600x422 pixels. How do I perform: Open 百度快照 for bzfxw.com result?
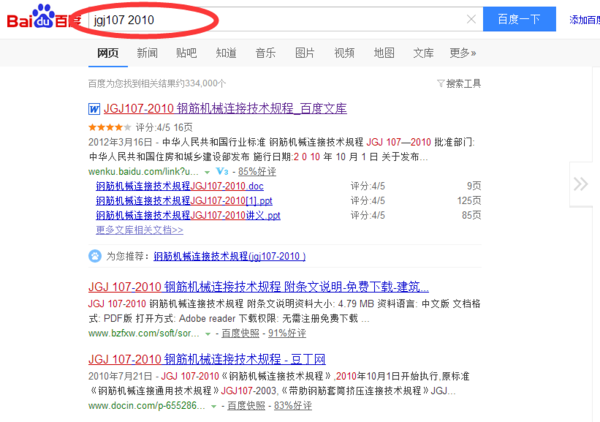point(240,333)
